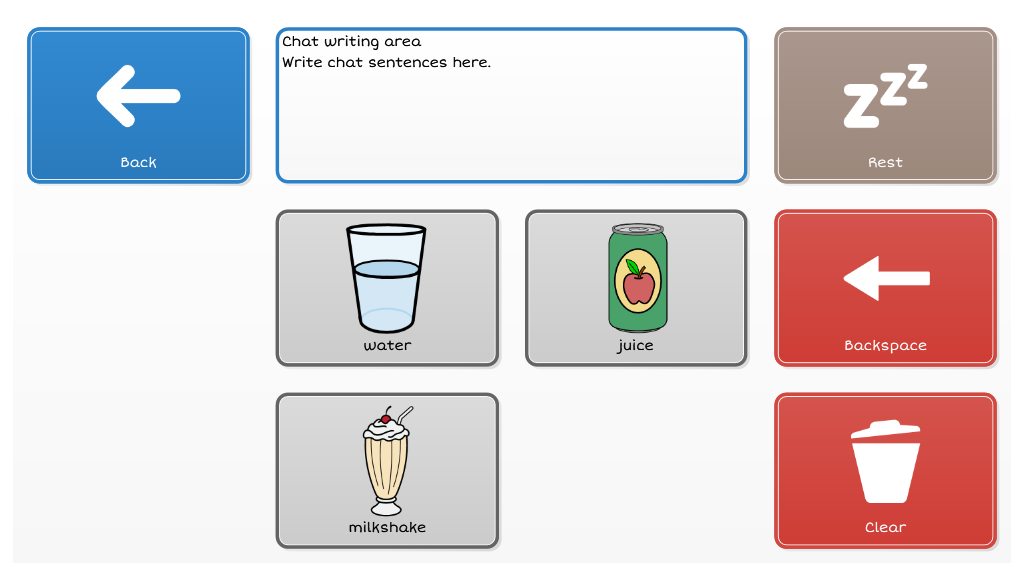Pick the green juice can icon
Image resolution: width=1024 pixels, height=576 pixels.
(x=637, y=278)
